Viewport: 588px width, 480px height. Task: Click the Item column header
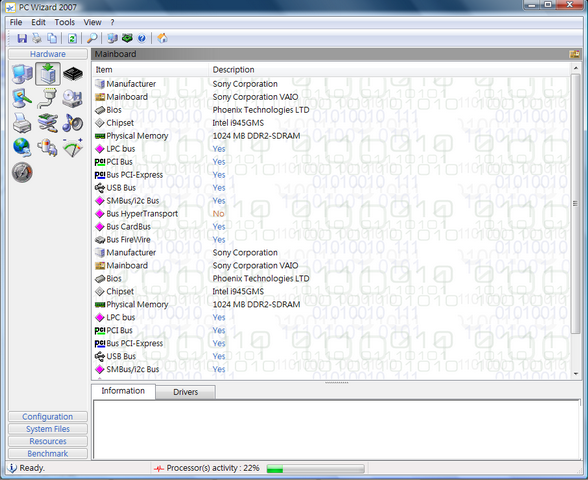150,70
